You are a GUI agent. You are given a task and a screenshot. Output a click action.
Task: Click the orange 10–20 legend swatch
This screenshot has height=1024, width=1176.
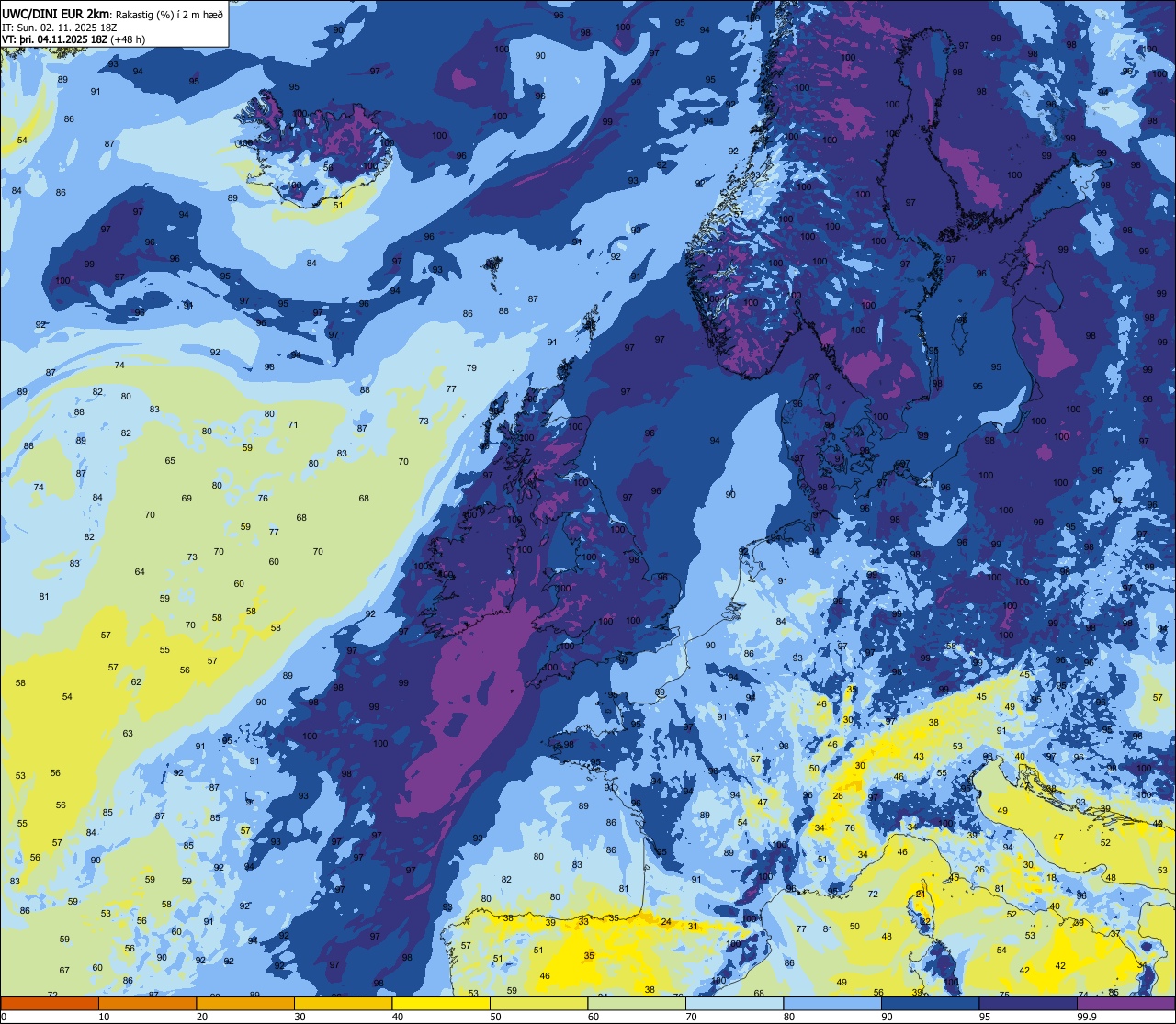pos(147,1003)
